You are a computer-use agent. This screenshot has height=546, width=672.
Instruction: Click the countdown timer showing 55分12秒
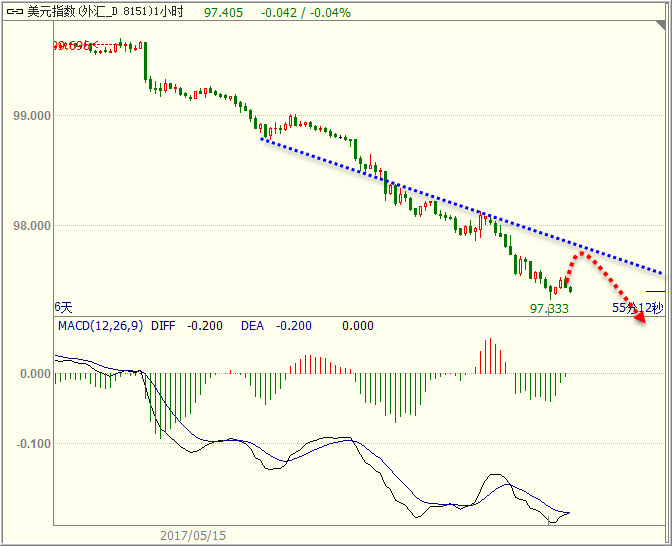pos(637,308)
